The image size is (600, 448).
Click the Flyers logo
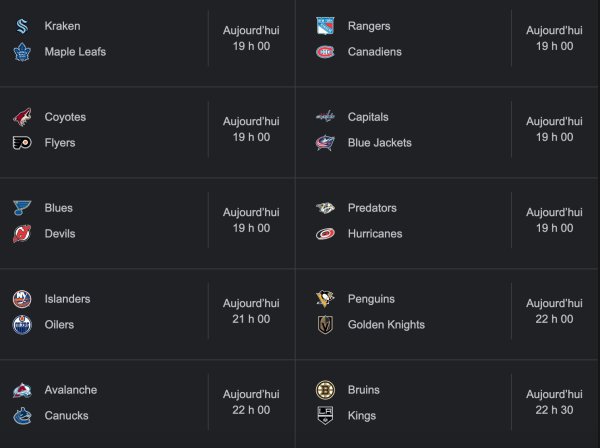(x=22, y=143)
